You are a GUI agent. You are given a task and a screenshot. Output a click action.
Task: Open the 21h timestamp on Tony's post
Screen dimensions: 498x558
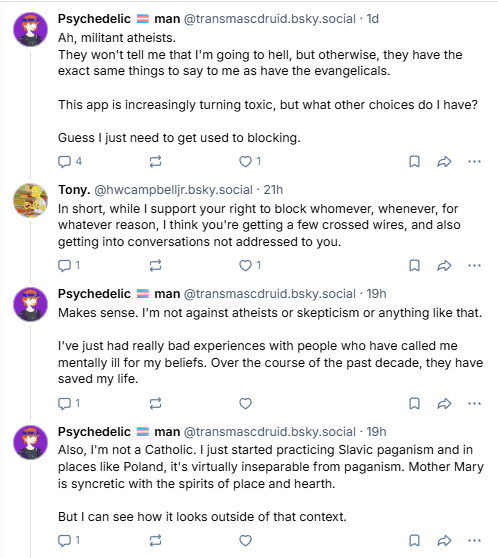pyautogui.click(x=273, y=190)
